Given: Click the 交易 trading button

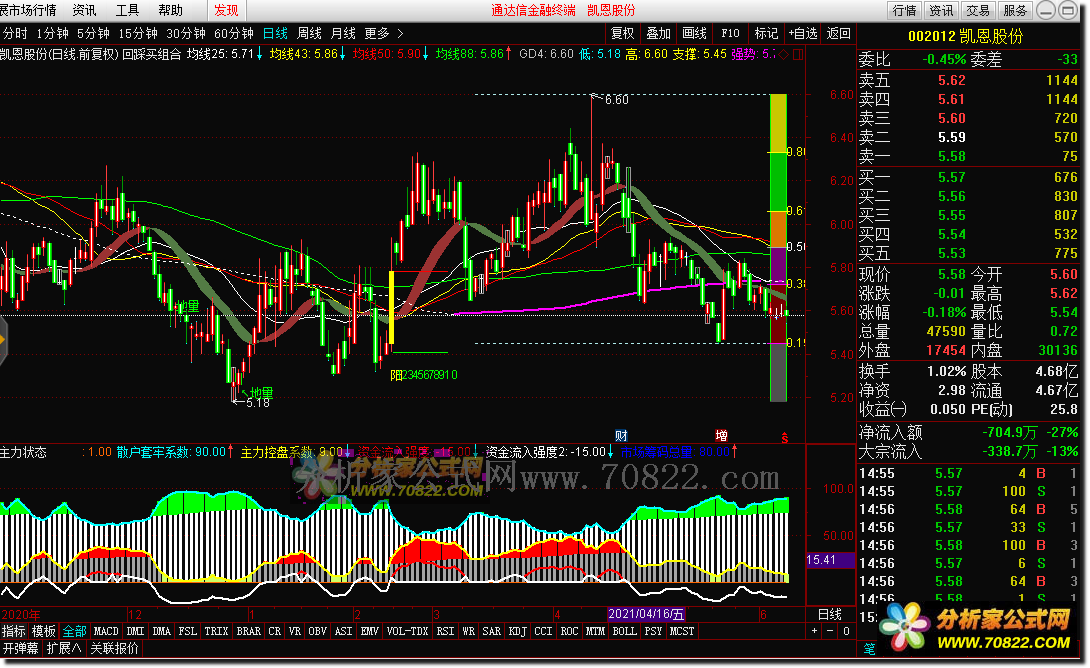Looking at the screenshot, I should coord(978,10).
